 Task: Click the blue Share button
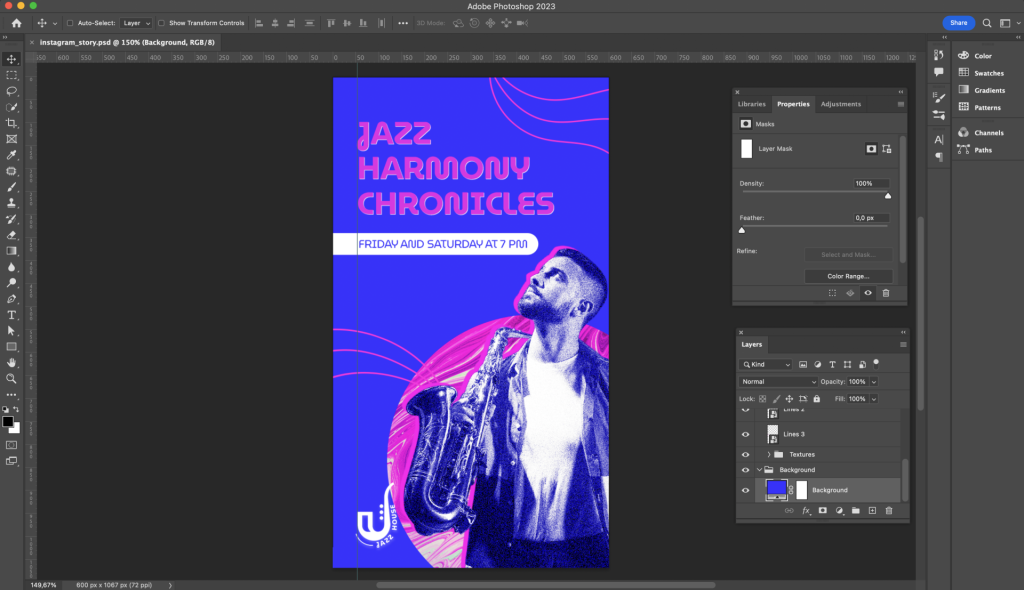958,23
